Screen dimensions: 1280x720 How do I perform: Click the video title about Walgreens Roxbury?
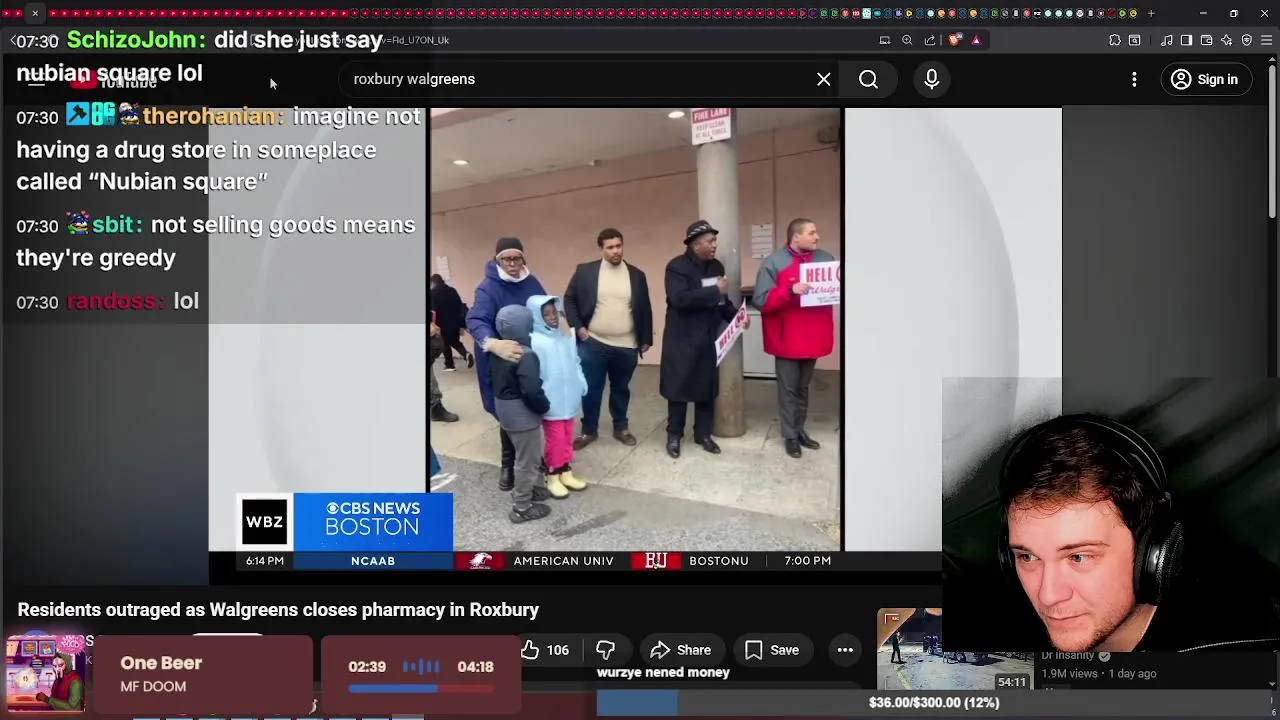(278, 610)
